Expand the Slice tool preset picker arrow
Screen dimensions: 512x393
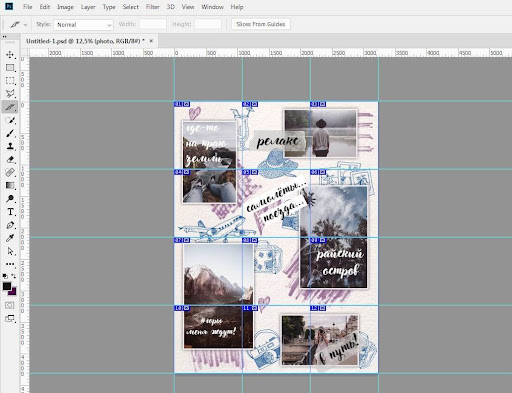[25, 25]
